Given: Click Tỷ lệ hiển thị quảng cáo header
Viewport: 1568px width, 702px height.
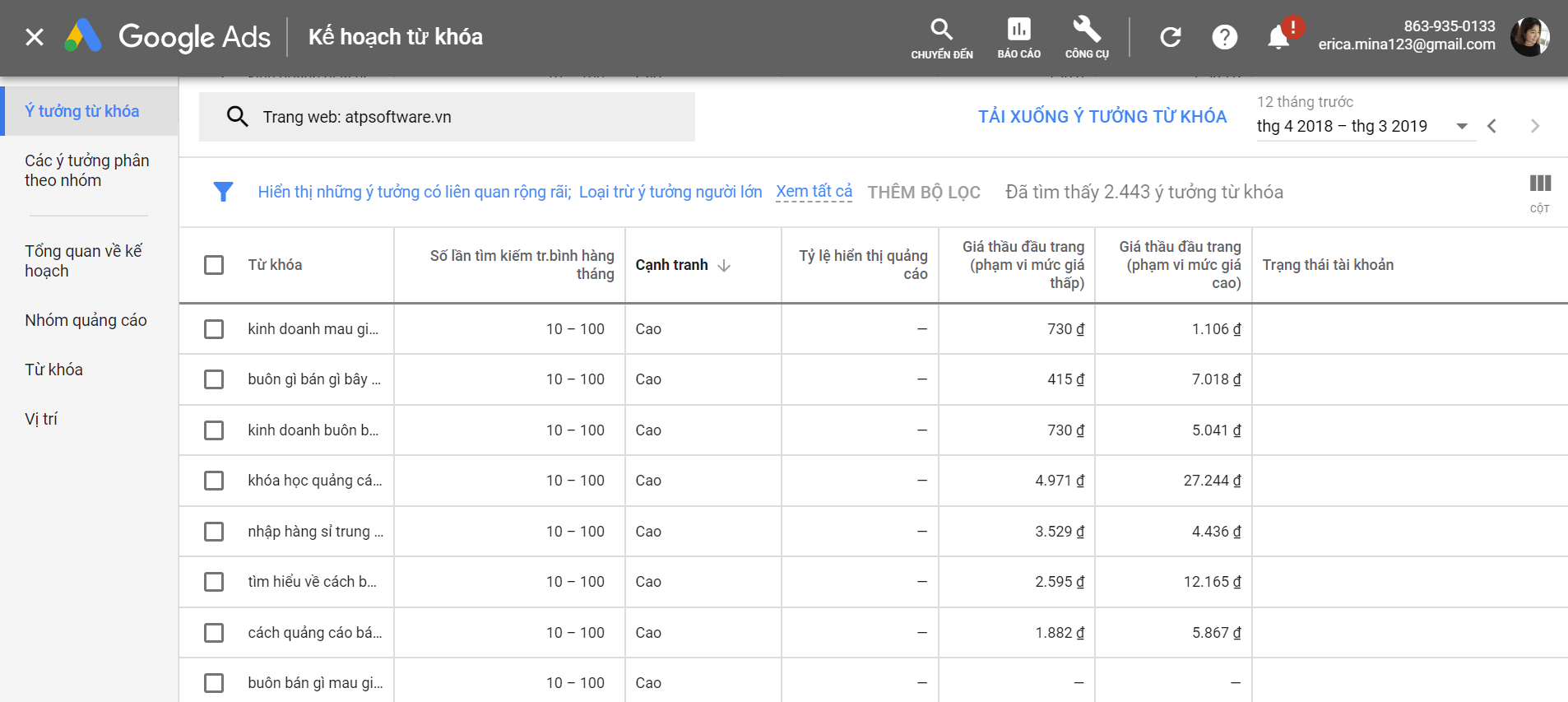Looking at the screenshot, I should (863, 265).
